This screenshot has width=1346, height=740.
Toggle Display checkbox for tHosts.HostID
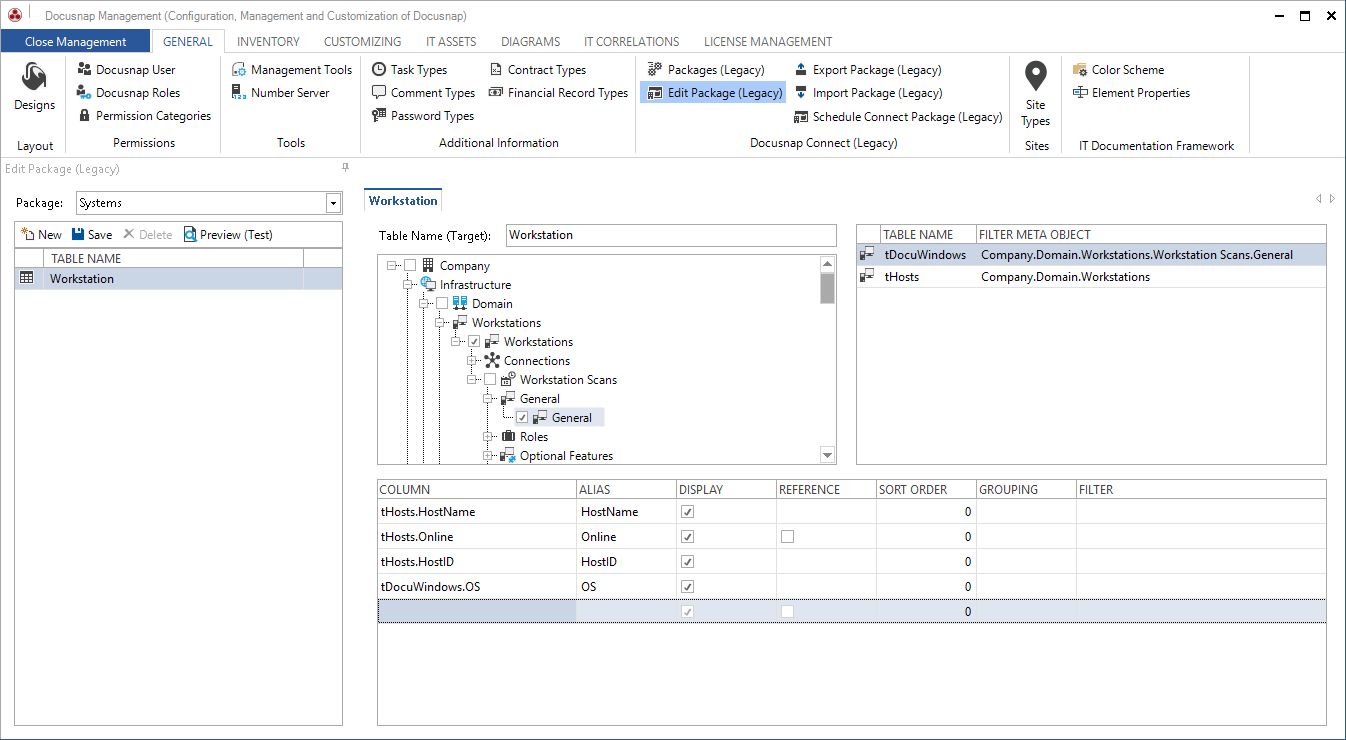click(x=687, y=561)
